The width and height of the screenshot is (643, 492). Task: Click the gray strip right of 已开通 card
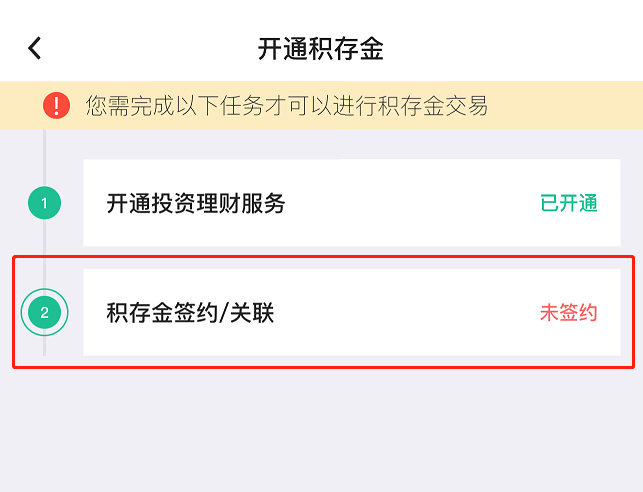pos(631,204)
